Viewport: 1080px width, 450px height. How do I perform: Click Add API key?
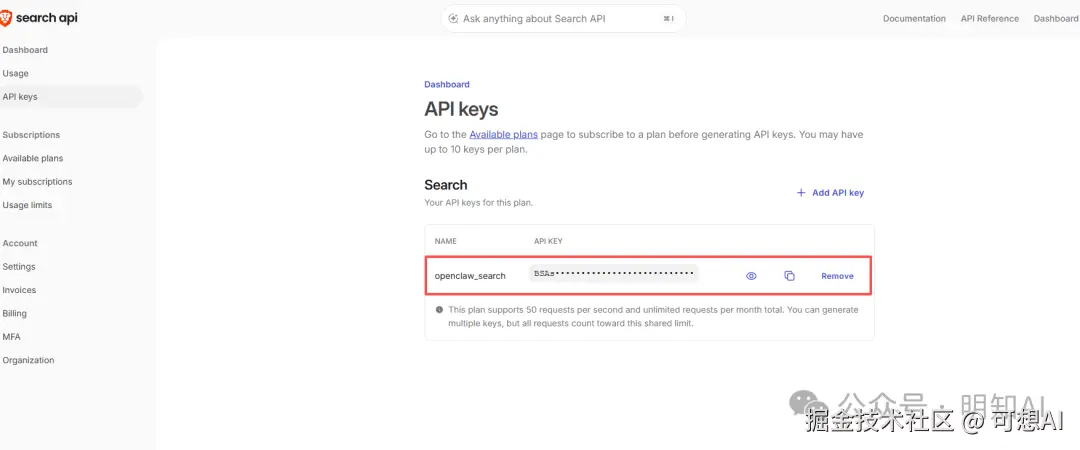(x=830, y=193)
